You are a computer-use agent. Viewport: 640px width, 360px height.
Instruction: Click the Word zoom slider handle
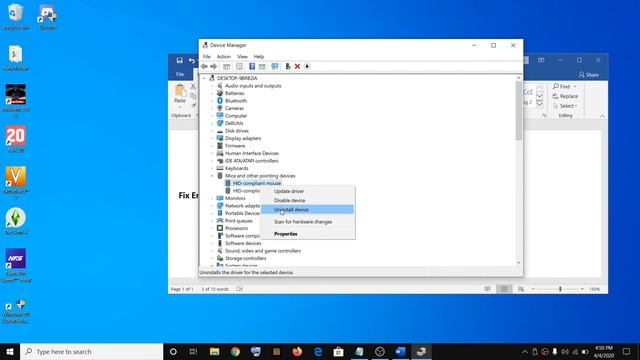(x=560, y=289)
